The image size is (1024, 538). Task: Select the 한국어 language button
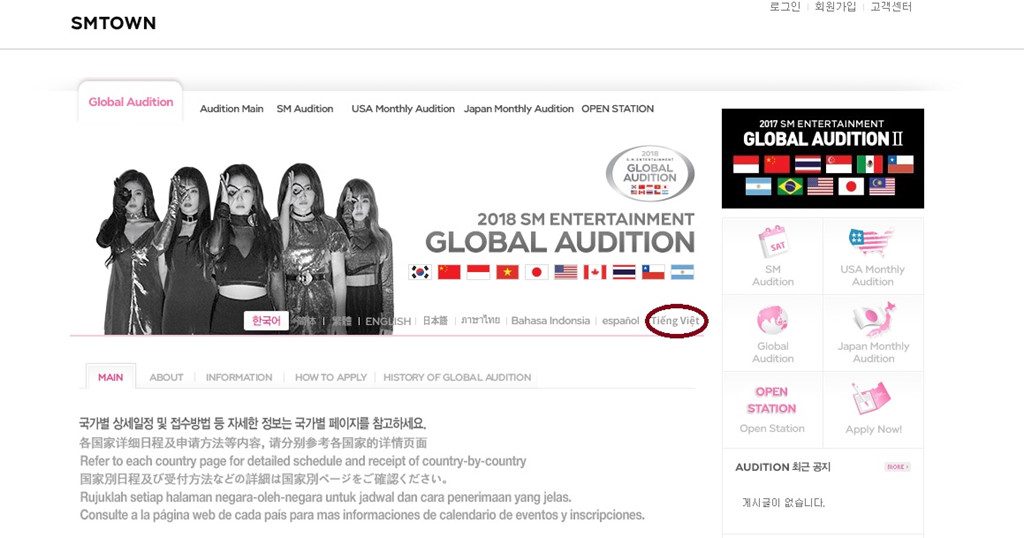266,321
